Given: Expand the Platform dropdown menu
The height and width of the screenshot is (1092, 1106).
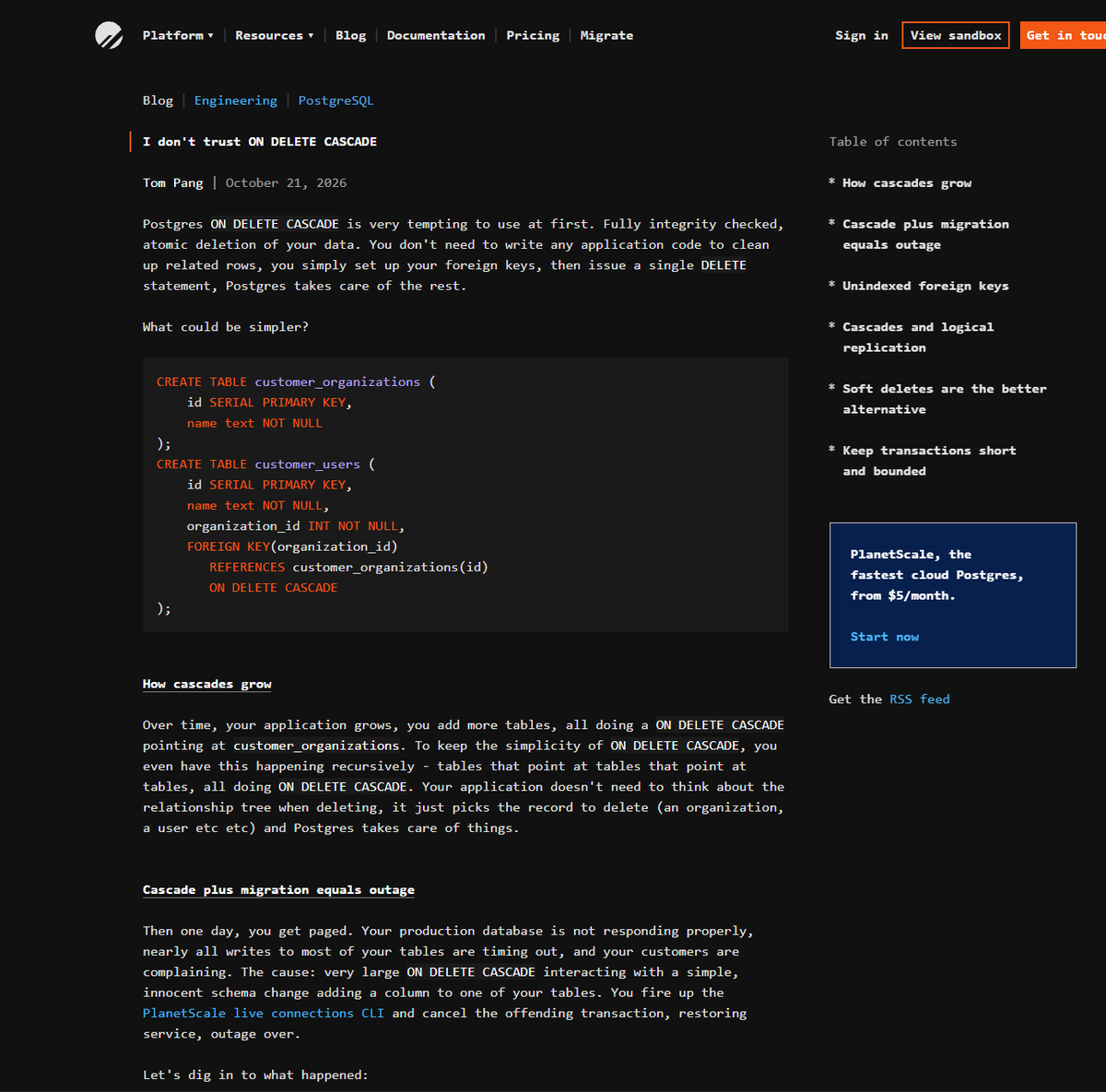Looking at the screenshot, I should pyautogui.click(x=178, y=35).
